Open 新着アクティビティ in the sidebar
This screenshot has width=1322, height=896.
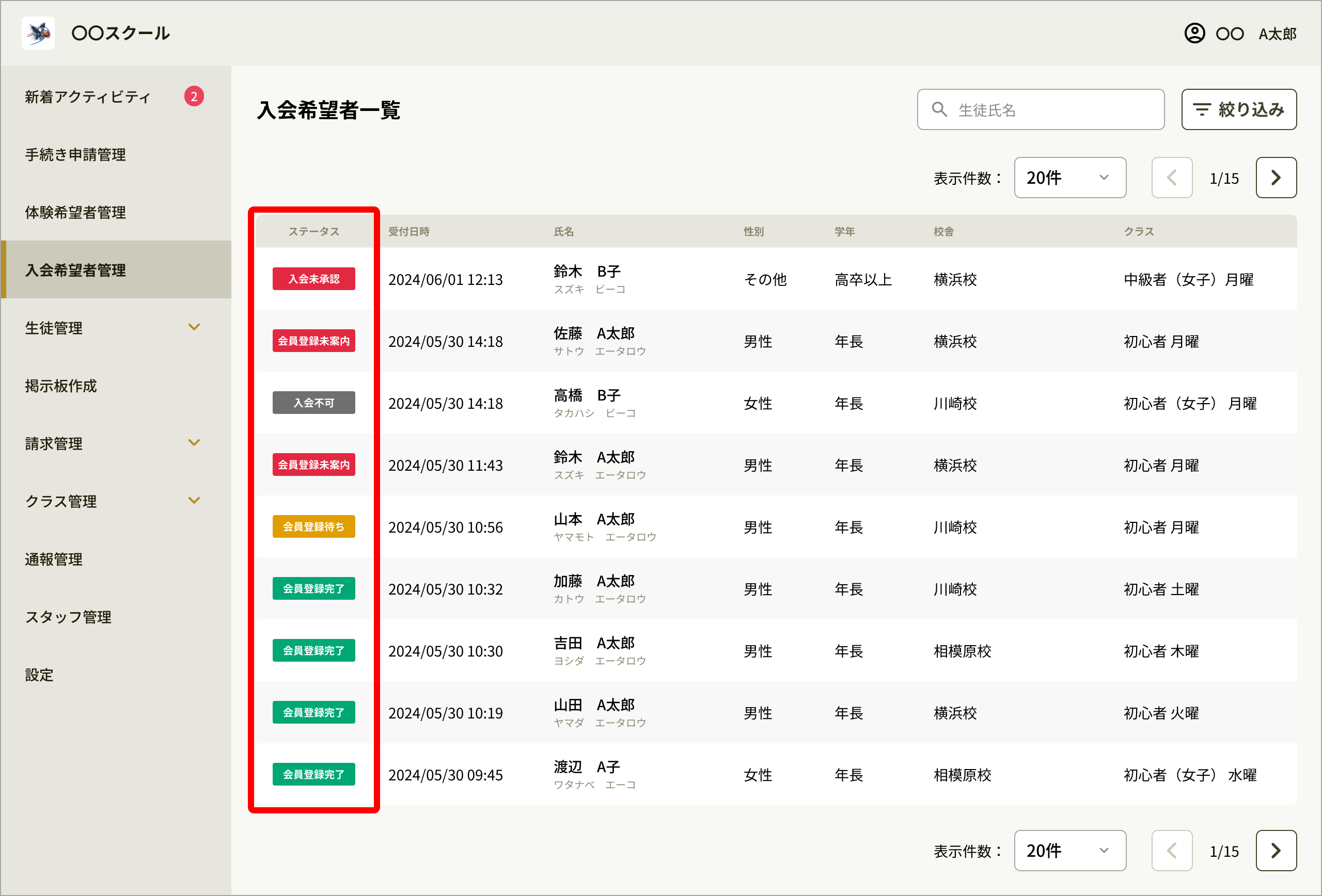[x=116, y=97]
